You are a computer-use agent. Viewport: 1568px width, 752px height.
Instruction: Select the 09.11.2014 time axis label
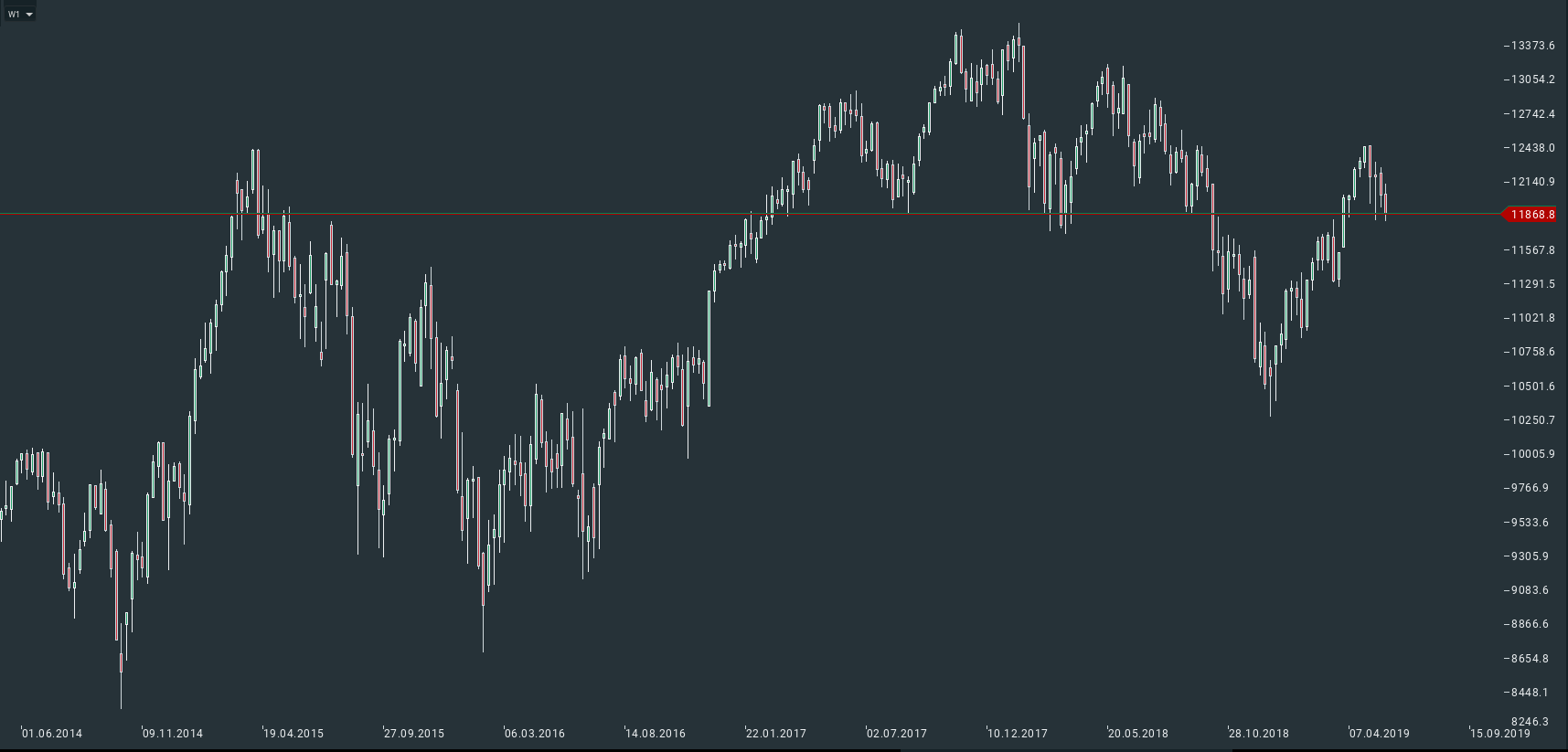[x=172, y=733]
